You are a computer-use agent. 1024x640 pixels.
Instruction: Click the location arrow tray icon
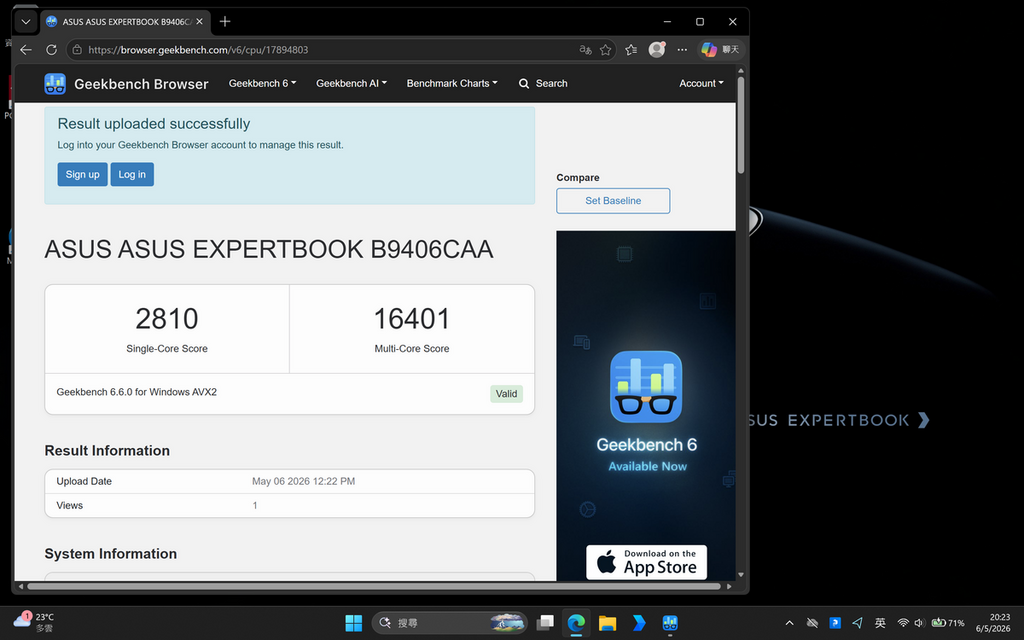point(857,623)
